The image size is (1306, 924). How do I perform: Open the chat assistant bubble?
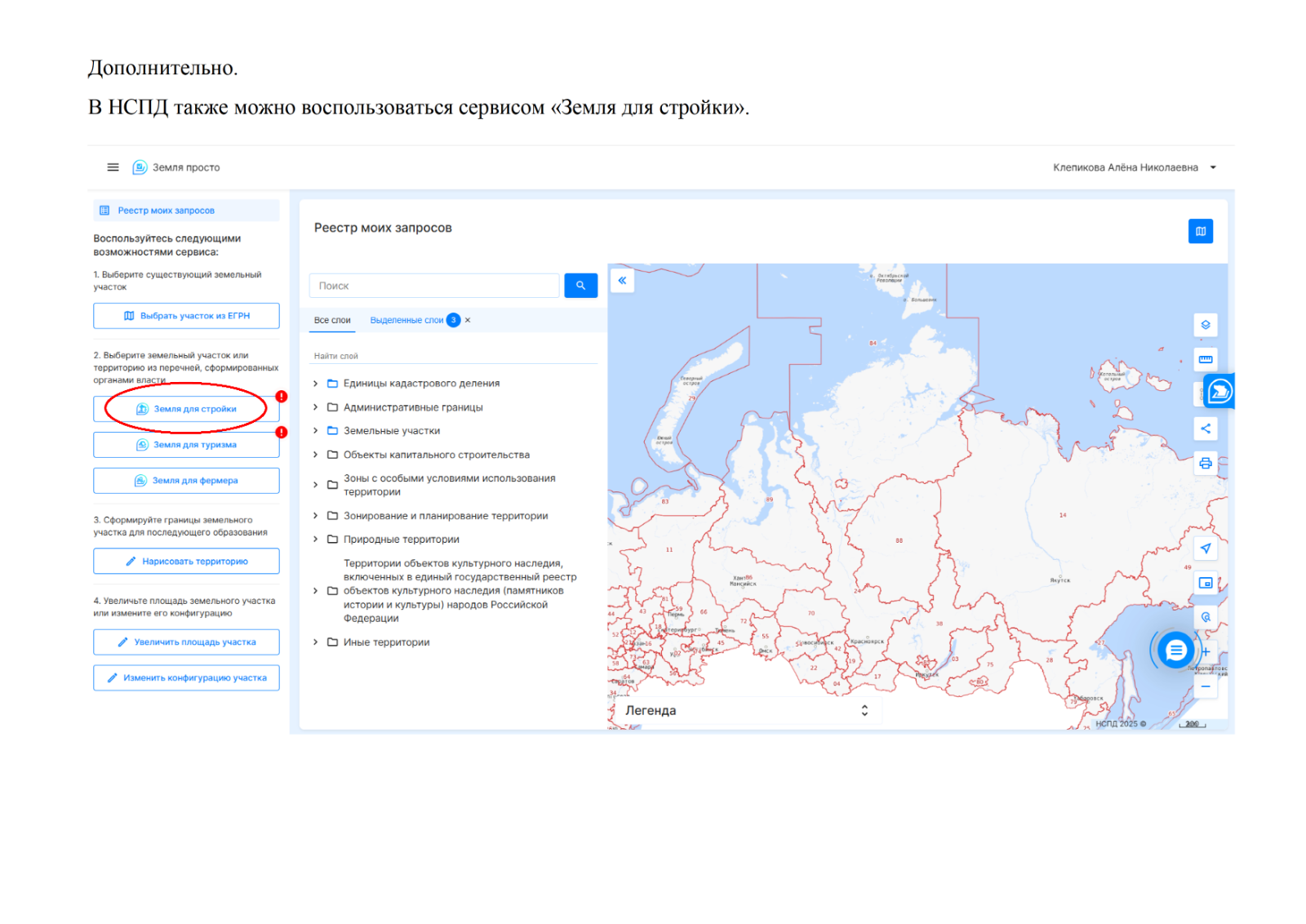(1175, 651)
